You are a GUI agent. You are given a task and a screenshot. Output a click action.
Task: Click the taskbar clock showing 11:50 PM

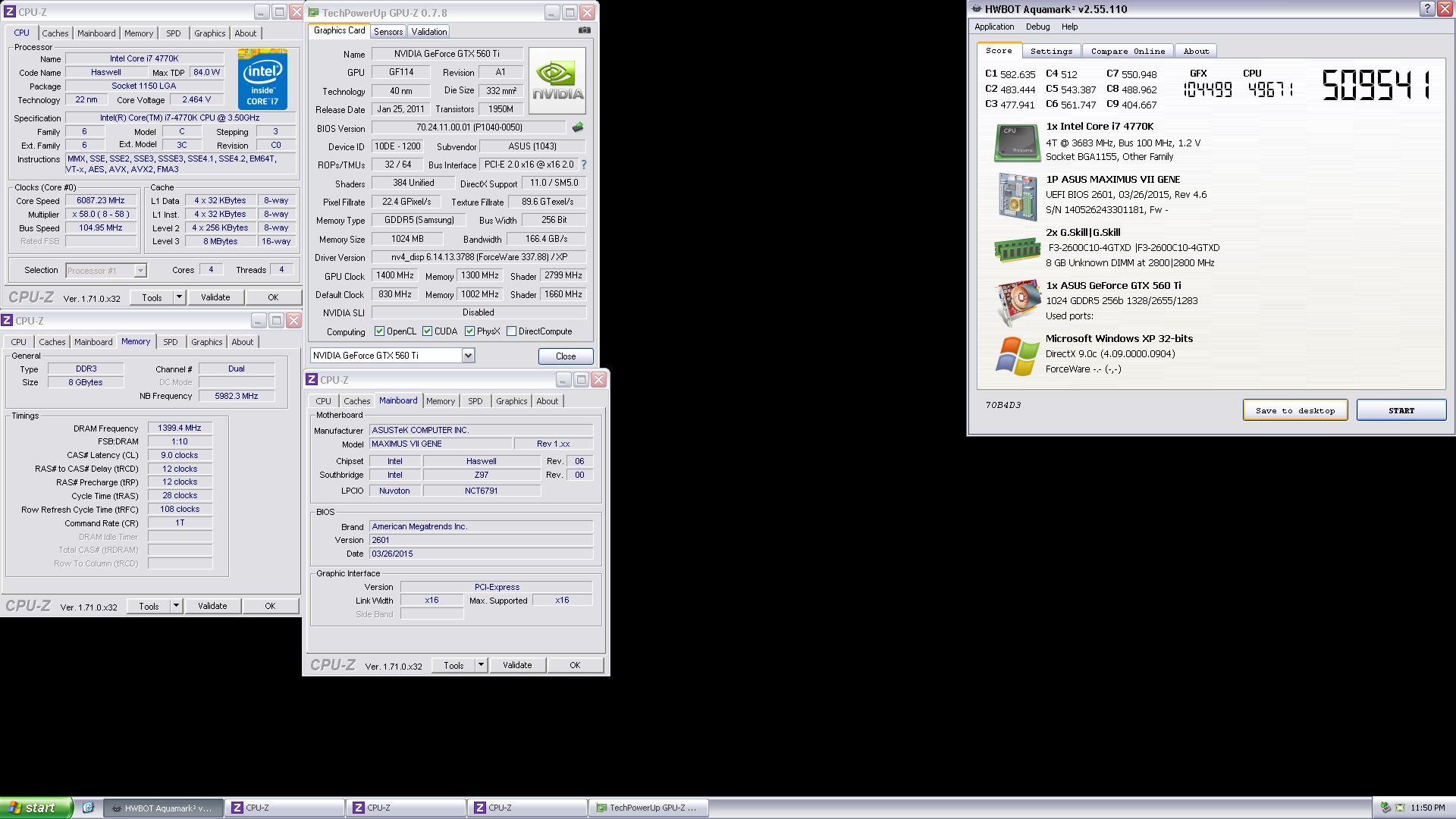coord(1428,808)
